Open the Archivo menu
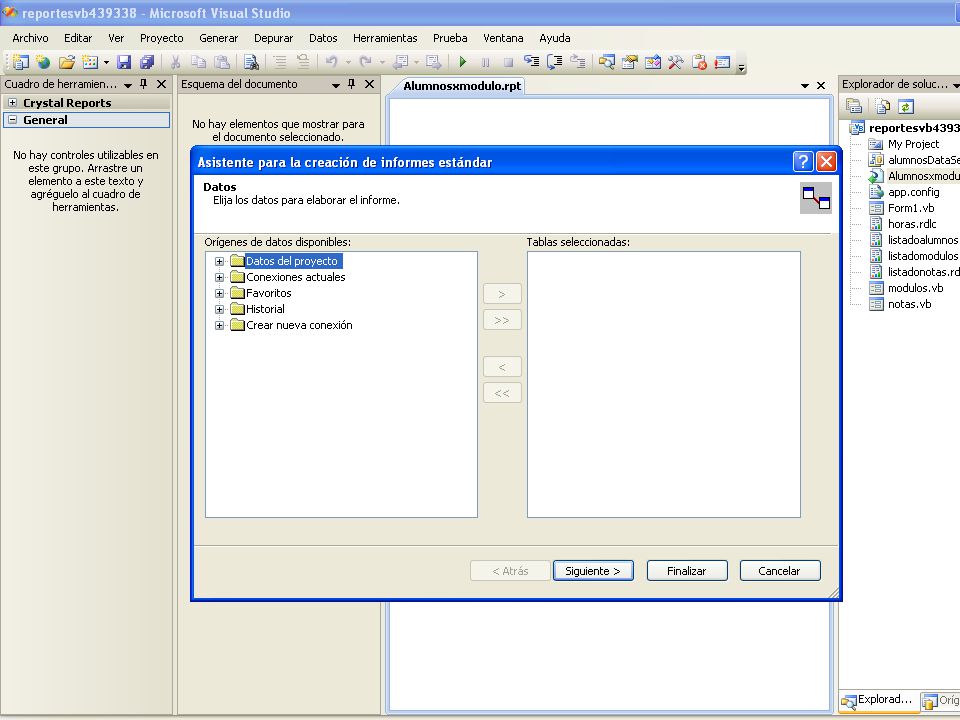This screenshot has width=960, height=720. click(30, 38)
